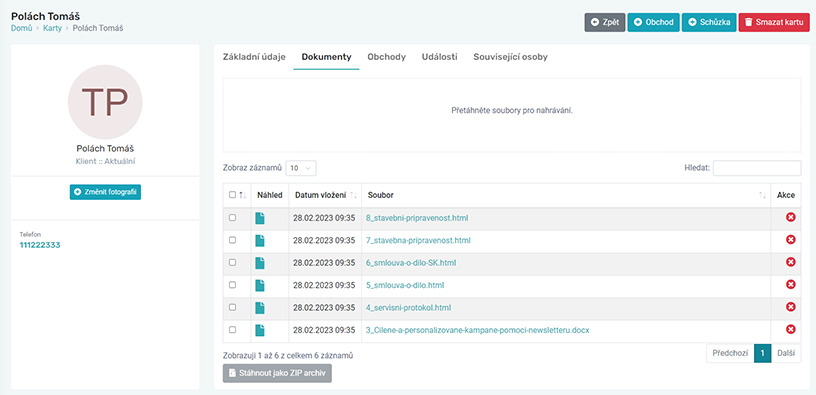Click the Akce column header
The height and width of the screenshot is (395, 816).
click(x=786, y=195)
